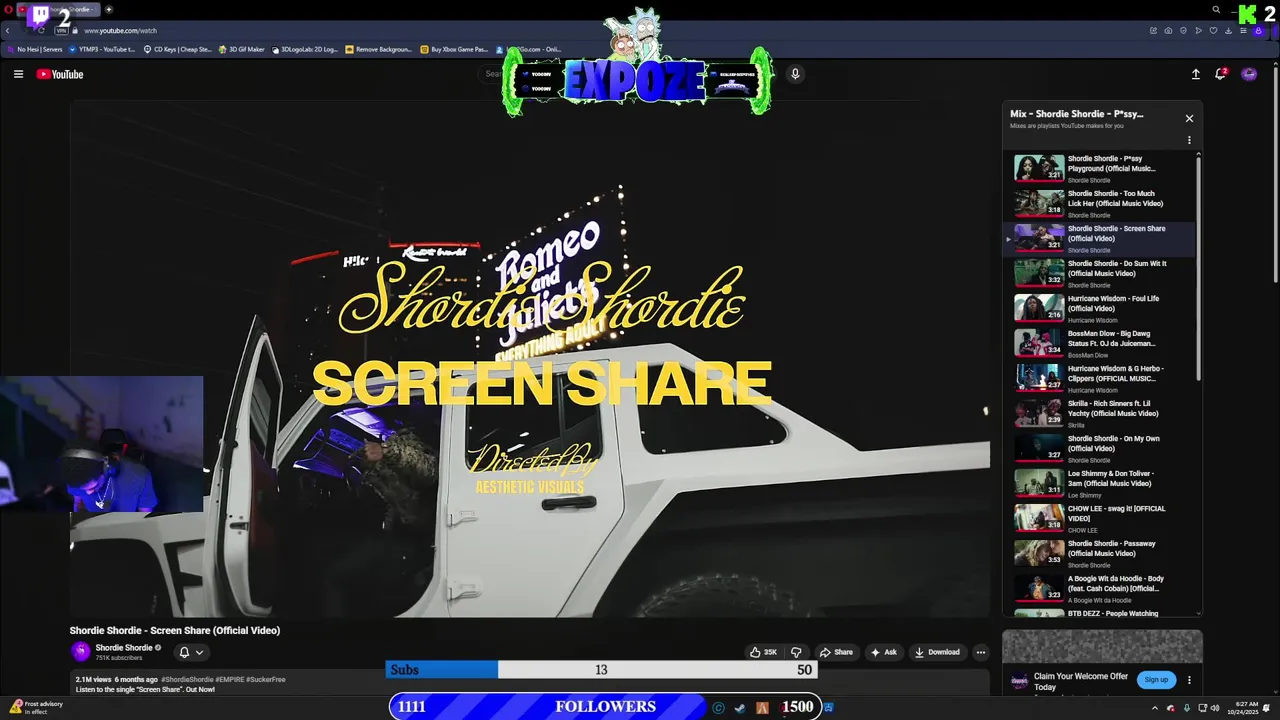Open the Opera send Flow icon
Viewport: 1280px width, 720px height.
[1198, 31]
